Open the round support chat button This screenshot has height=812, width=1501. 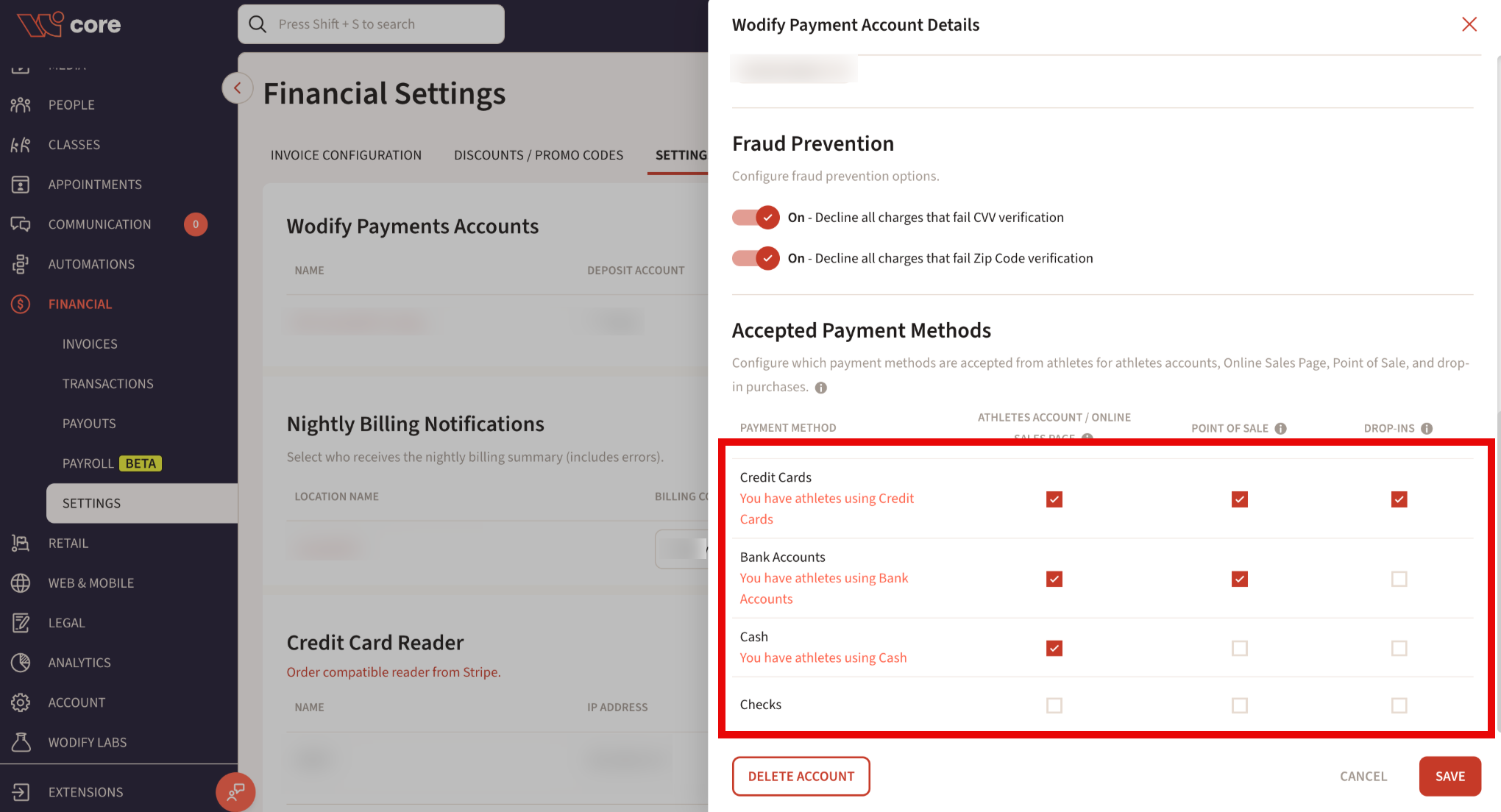[235, 792]
